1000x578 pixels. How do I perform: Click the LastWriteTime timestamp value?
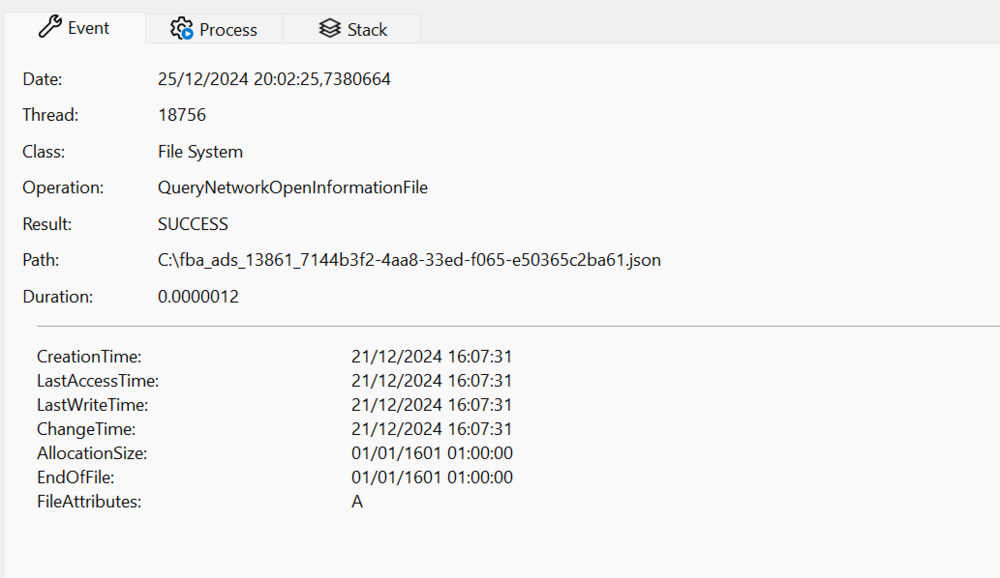[x=432, y=405]
